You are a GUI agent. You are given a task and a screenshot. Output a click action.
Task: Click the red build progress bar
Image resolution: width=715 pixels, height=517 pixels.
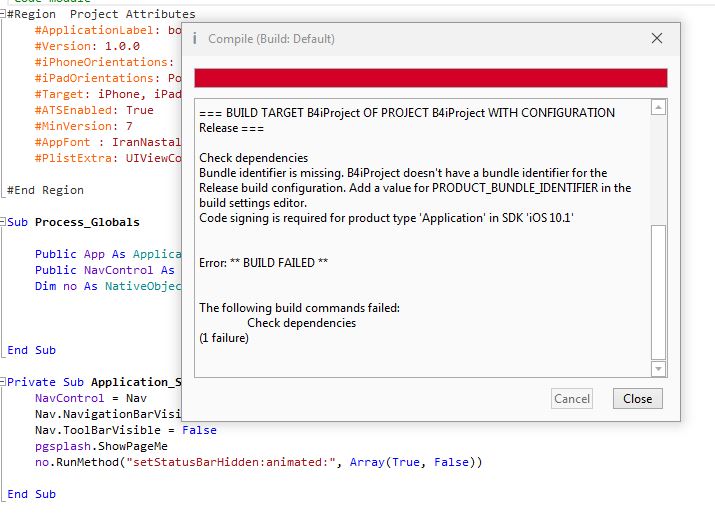tap(430, 78)
